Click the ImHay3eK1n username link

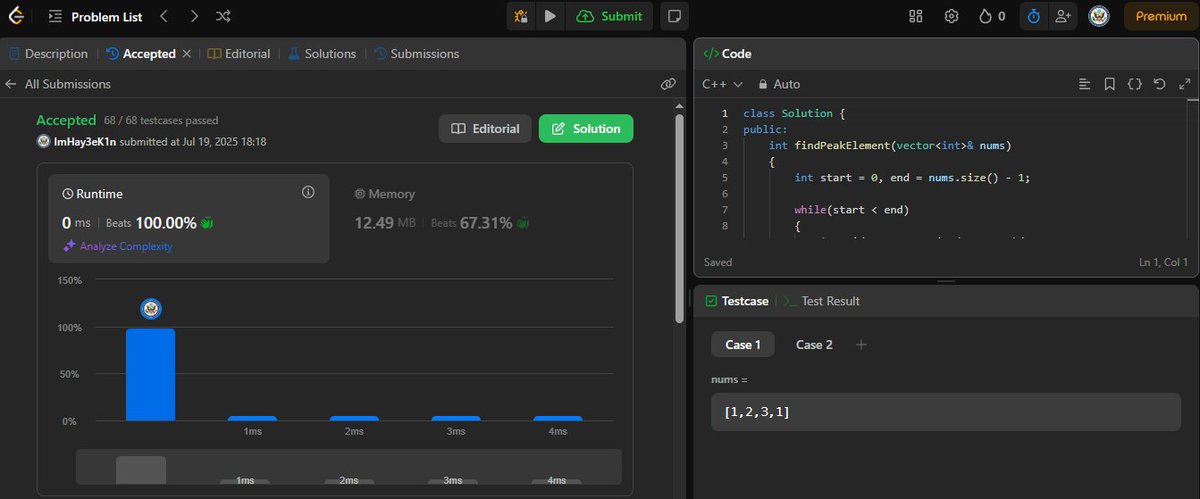coord(84,142)
